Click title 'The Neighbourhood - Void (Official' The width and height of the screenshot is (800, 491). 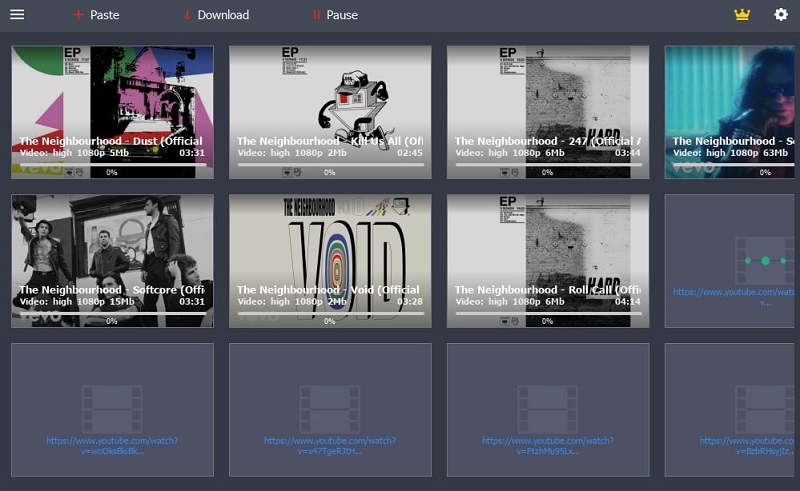click(x=328, y=290)
